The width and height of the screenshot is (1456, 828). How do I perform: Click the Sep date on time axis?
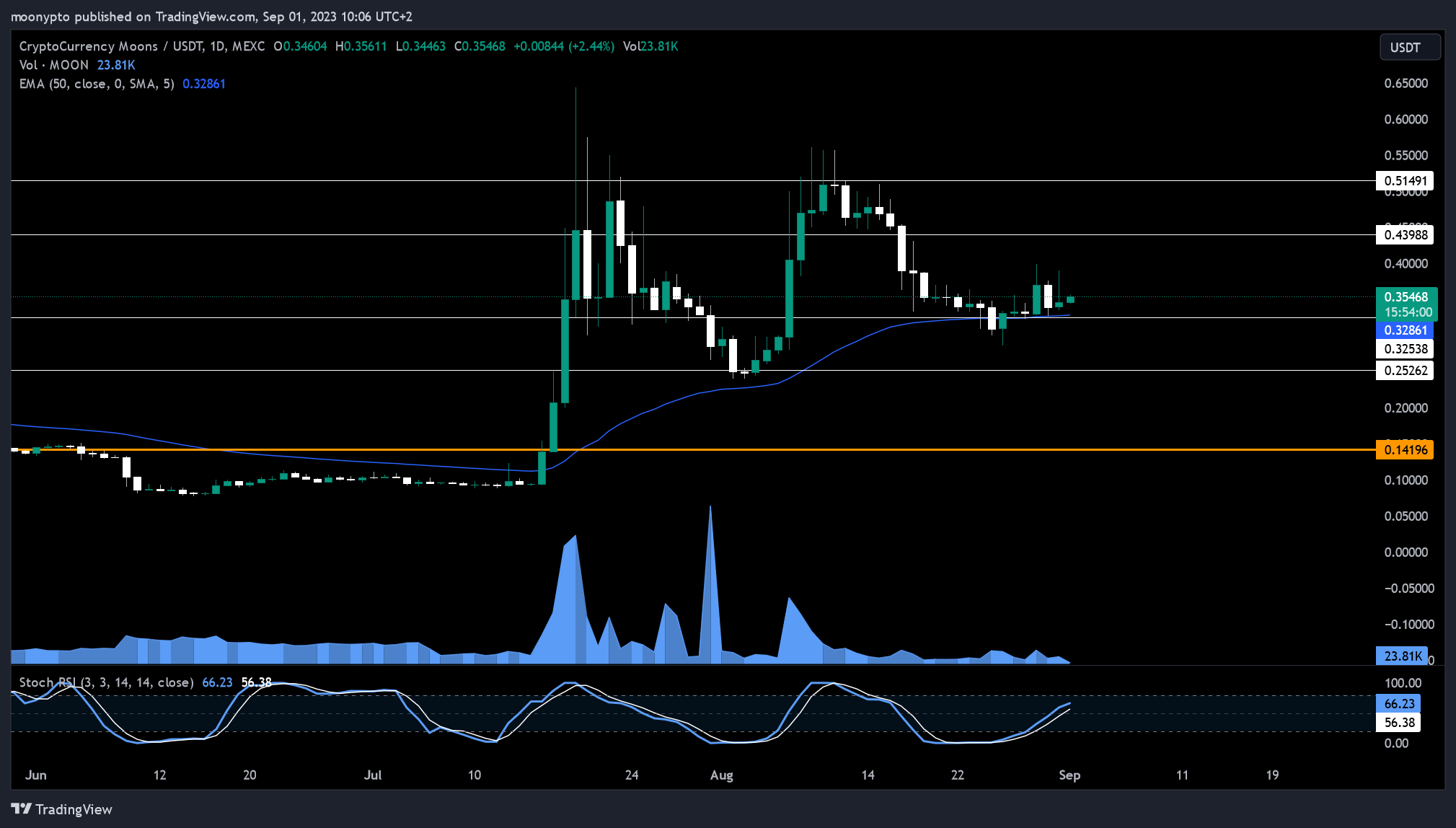(x=1069, y=775)
